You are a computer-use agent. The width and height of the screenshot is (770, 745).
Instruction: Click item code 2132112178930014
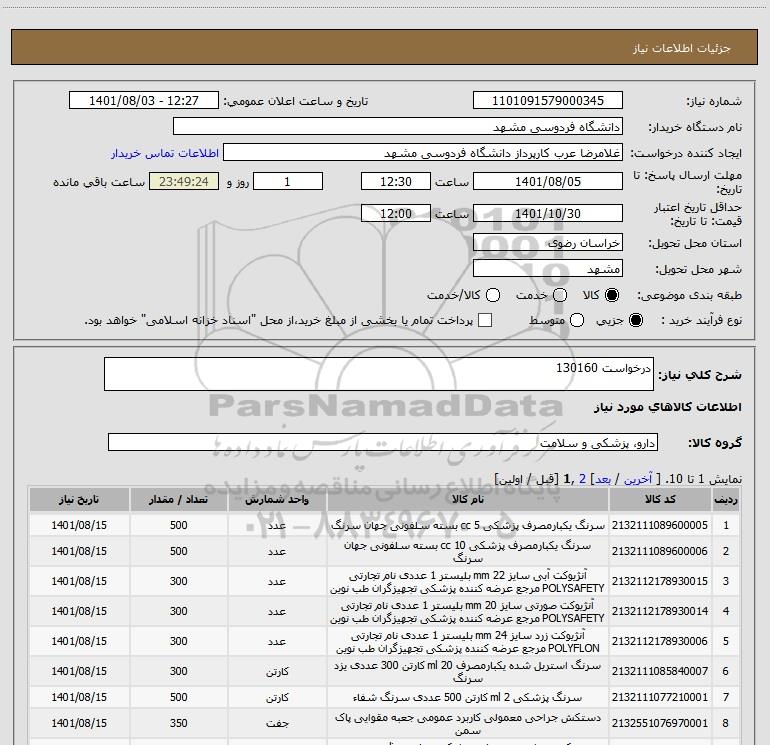pyautogui.click(x=660, y=611)
